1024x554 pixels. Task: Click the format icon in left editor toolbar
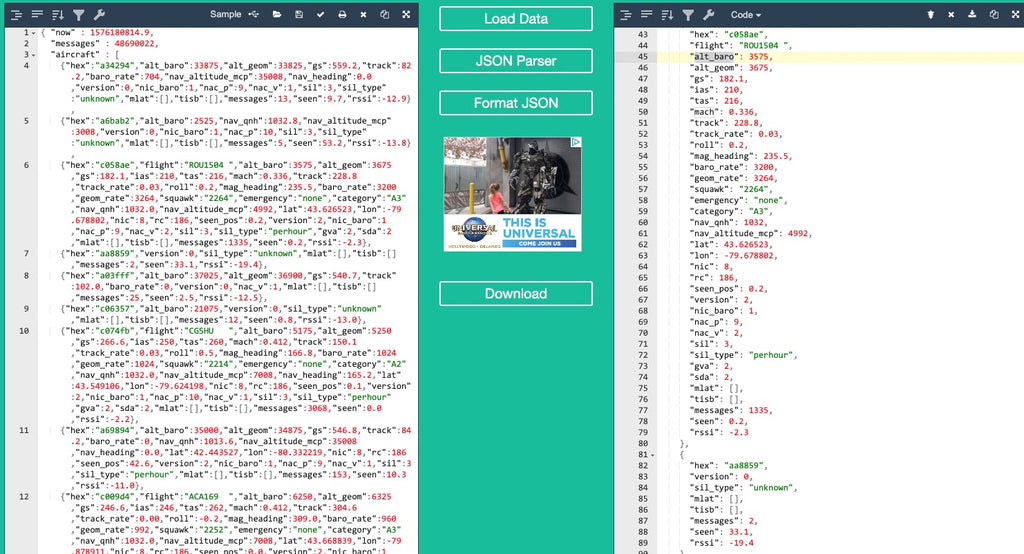click(x=15, y=15)
